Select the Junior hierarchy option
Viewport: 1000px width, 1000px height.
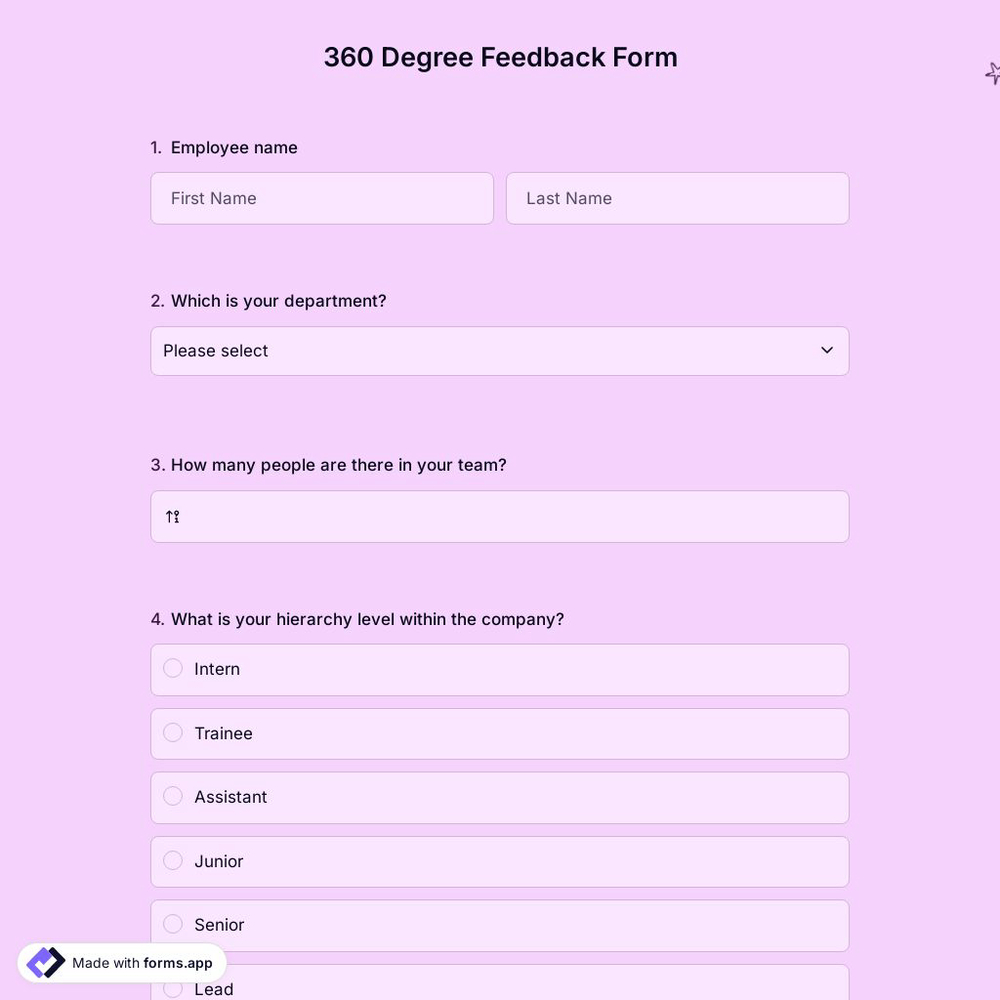[x=172, y=860]
